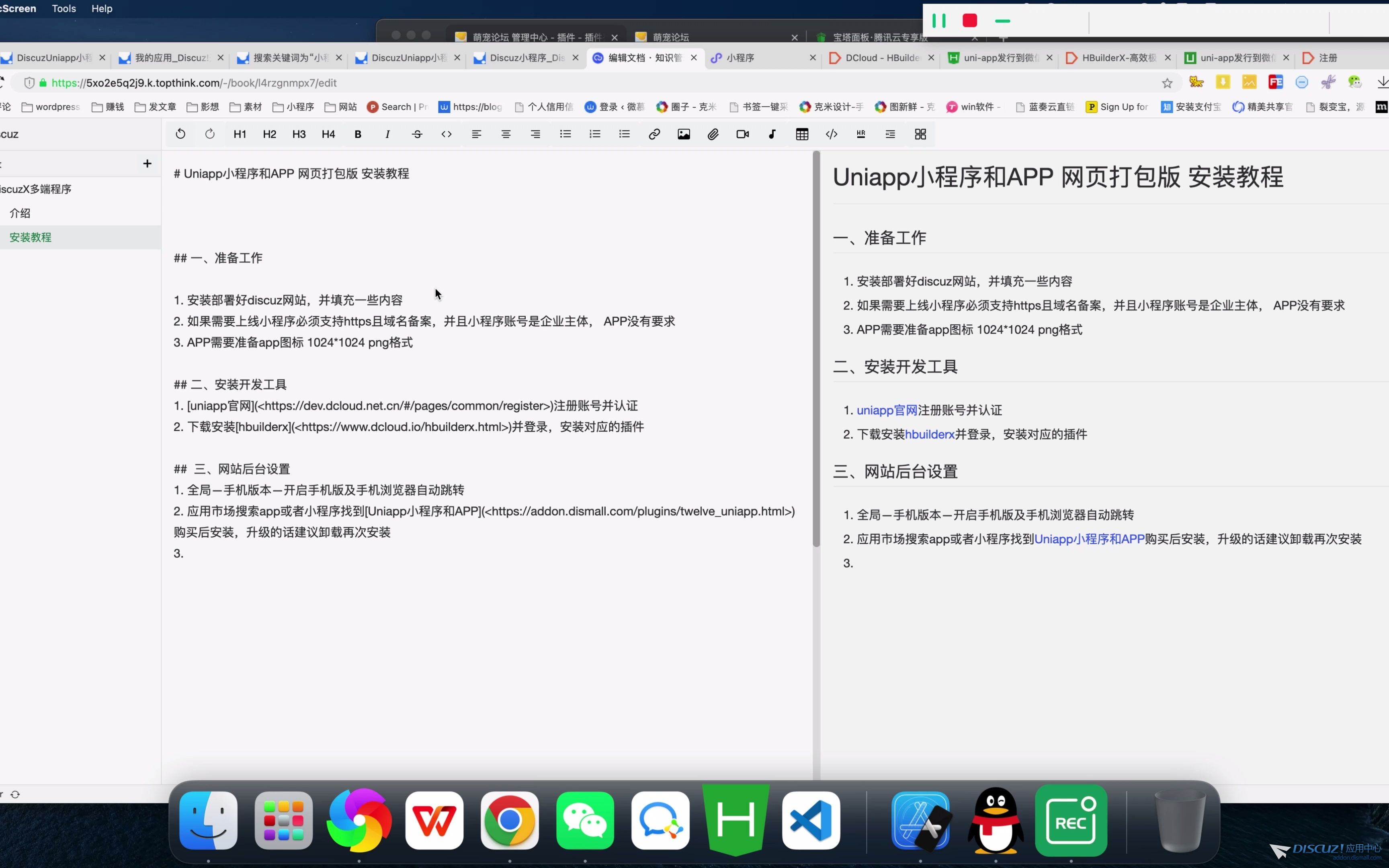1389x868 pixels.
Task: Follow the hbuilderx link in the preview
Action: pyautogui.click(x=929, y=434)
